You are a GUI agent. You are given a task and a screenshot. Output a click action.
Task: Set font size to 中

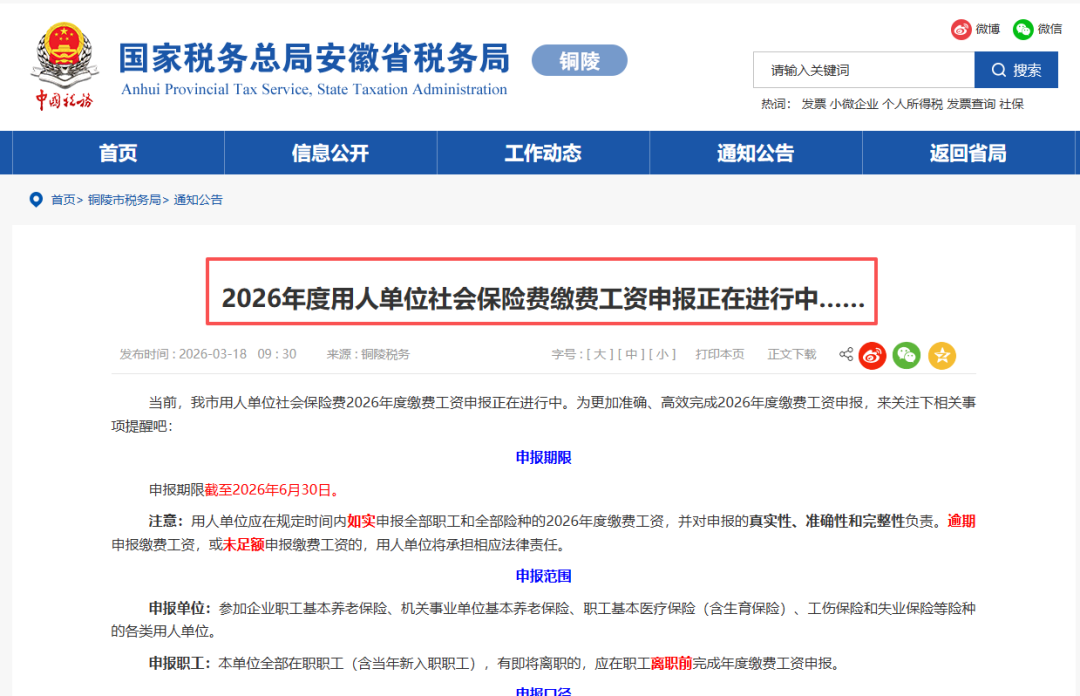coord(631,354)
